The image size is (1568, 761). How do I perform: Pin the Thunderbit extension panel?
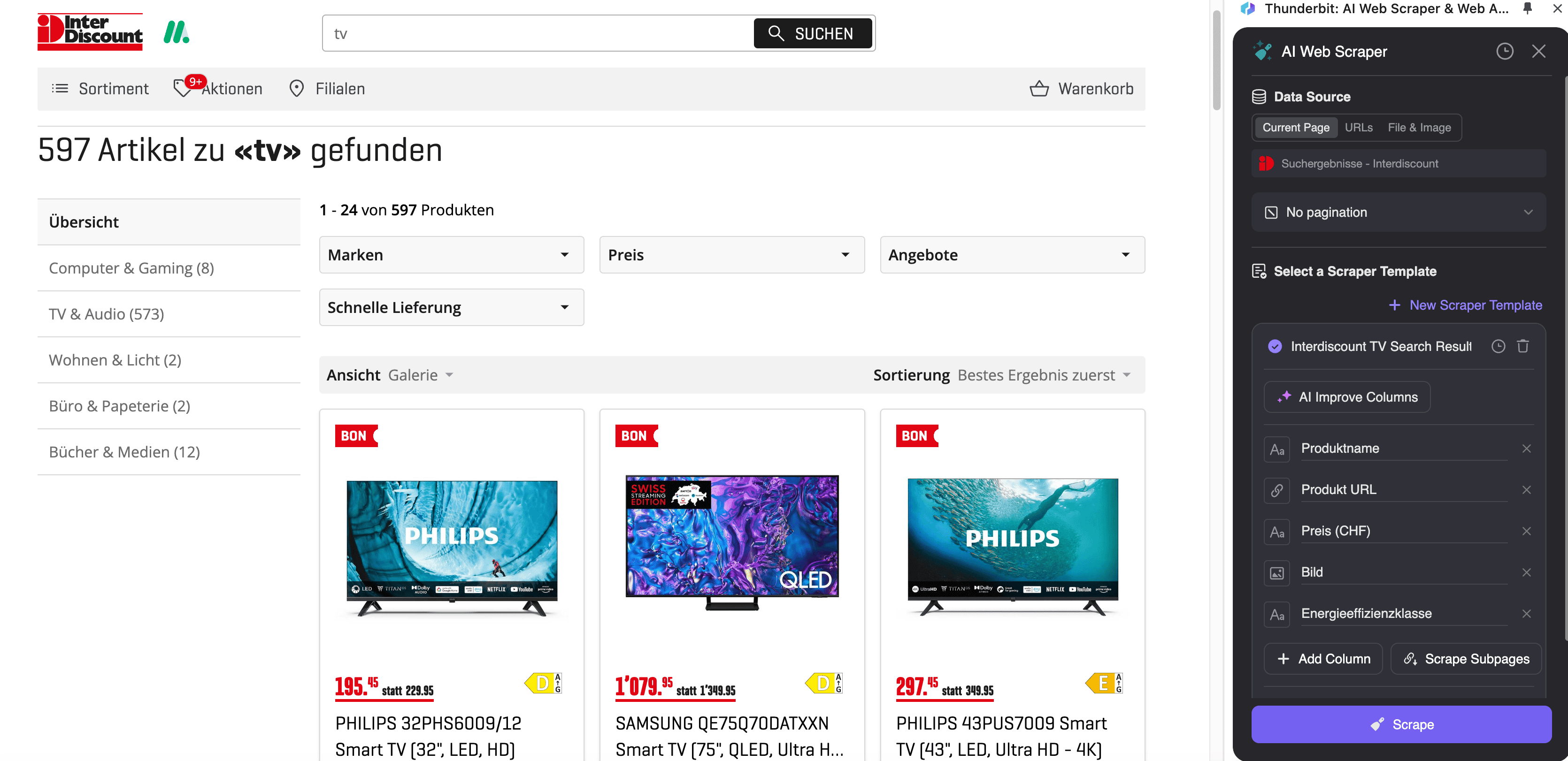pyautogui.click(x=1527, y=8)
